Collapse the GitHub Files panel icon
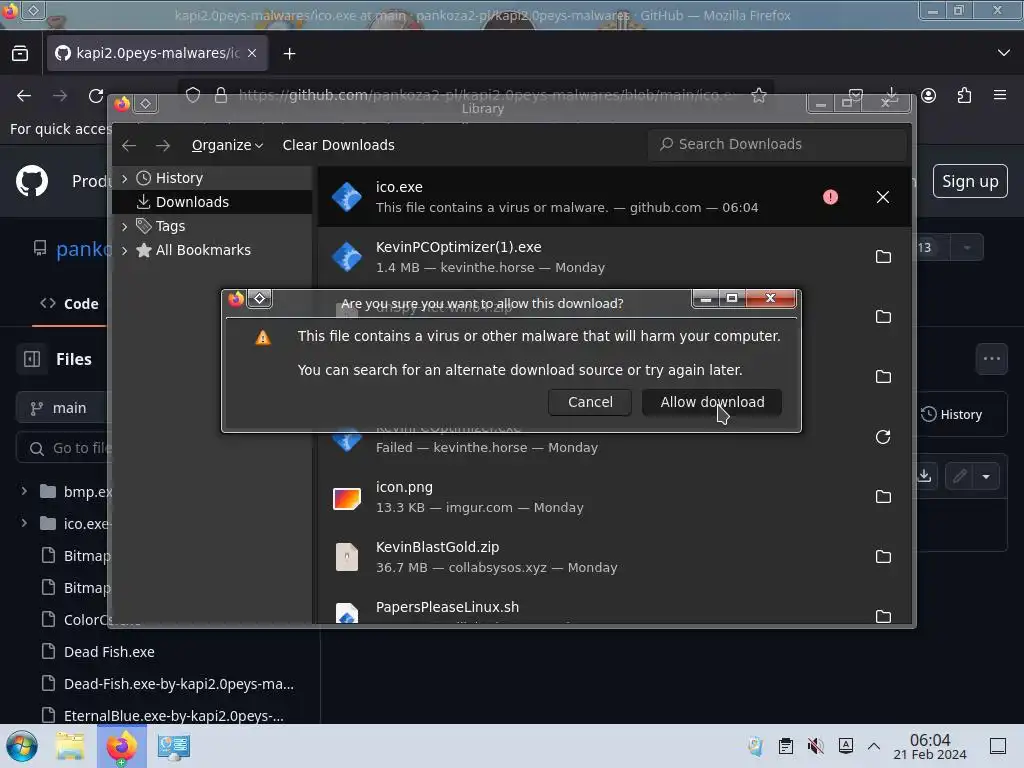The image size is (1024, 768). click(x=31, y=359)
